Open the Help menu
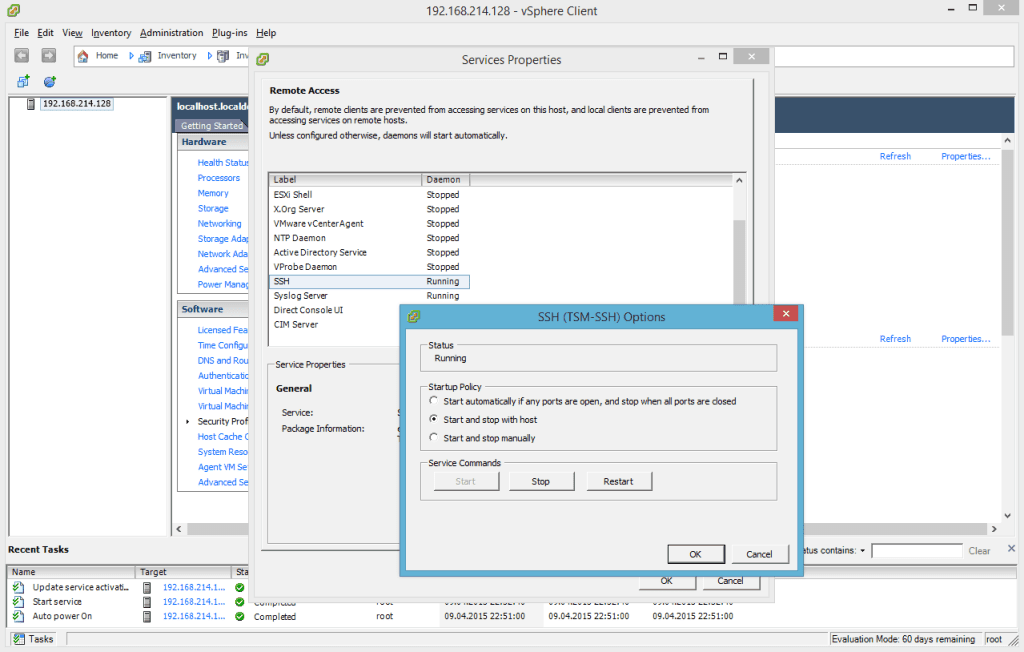 pyautogui.click(x=266, y=33)
